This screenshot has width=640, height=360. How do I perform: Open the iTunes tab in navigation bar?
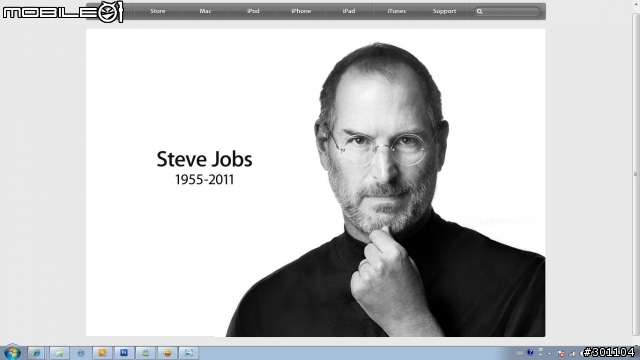tap(396, 11)
